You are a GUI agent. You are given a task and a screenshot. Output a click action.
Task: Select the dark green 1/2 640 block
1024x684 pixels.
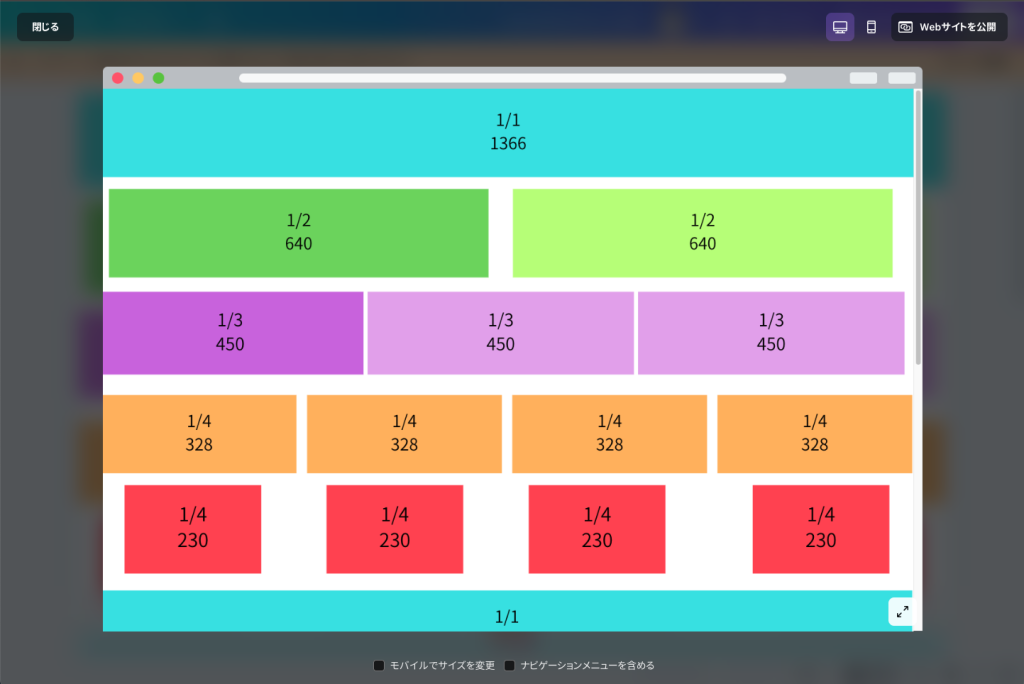pyautogui.click(x=298, y=232)
